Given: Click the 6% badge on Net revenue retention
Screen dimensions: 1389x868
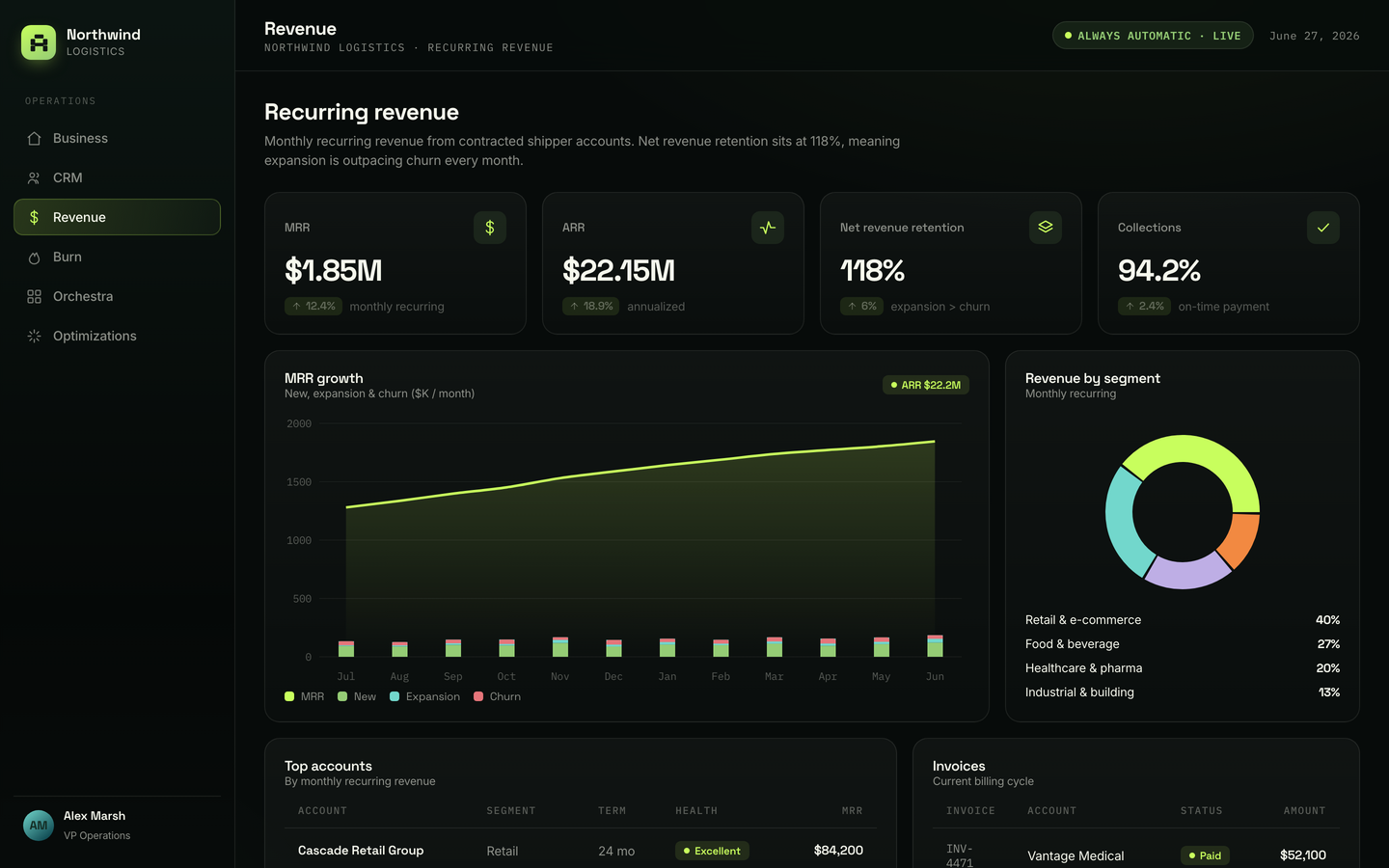Looking at the screenshot, I should point(861,306).
